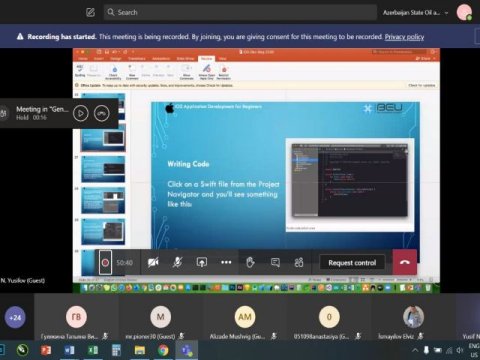Select the shared PowerPoint Review ribbon tab

(206, 59)
